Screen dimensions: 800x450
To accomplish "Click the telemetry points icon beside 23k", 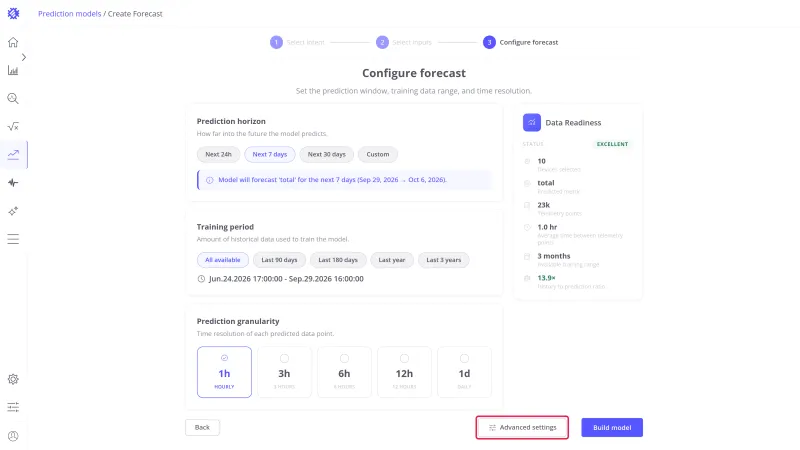I will click(x=527, y=205).
